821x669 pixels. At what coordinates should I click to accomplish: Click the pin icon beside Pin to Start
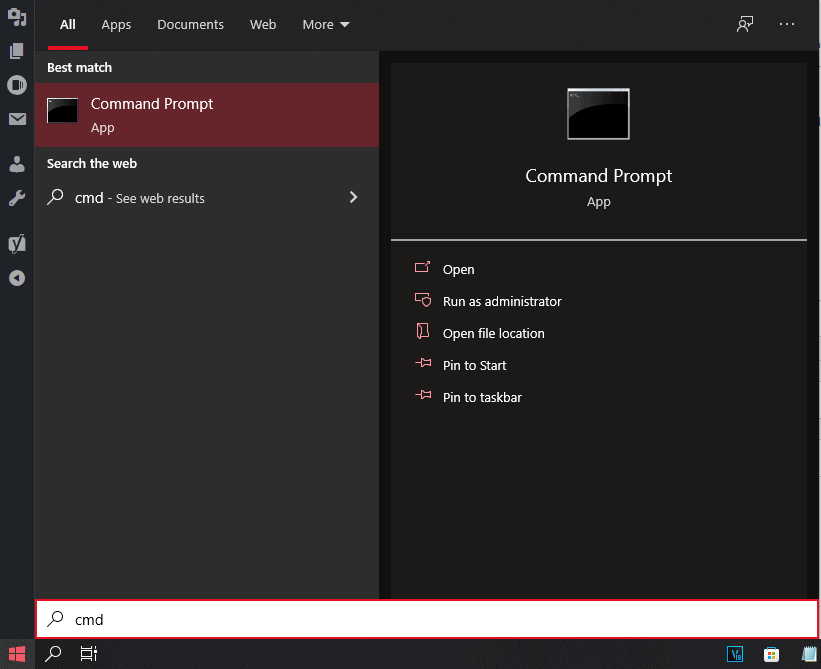tap(423, 363)
